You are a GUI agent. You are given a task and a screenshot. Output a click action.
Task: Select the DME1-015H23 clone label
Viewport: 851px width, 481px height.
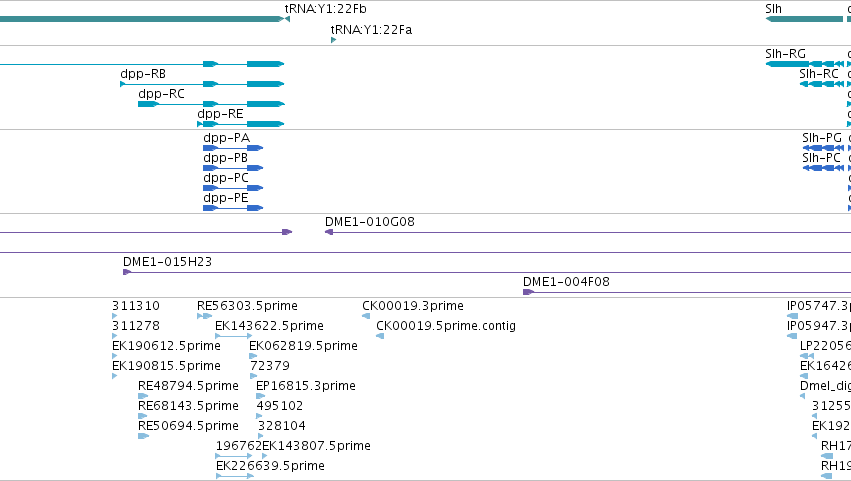coord(167,262)
